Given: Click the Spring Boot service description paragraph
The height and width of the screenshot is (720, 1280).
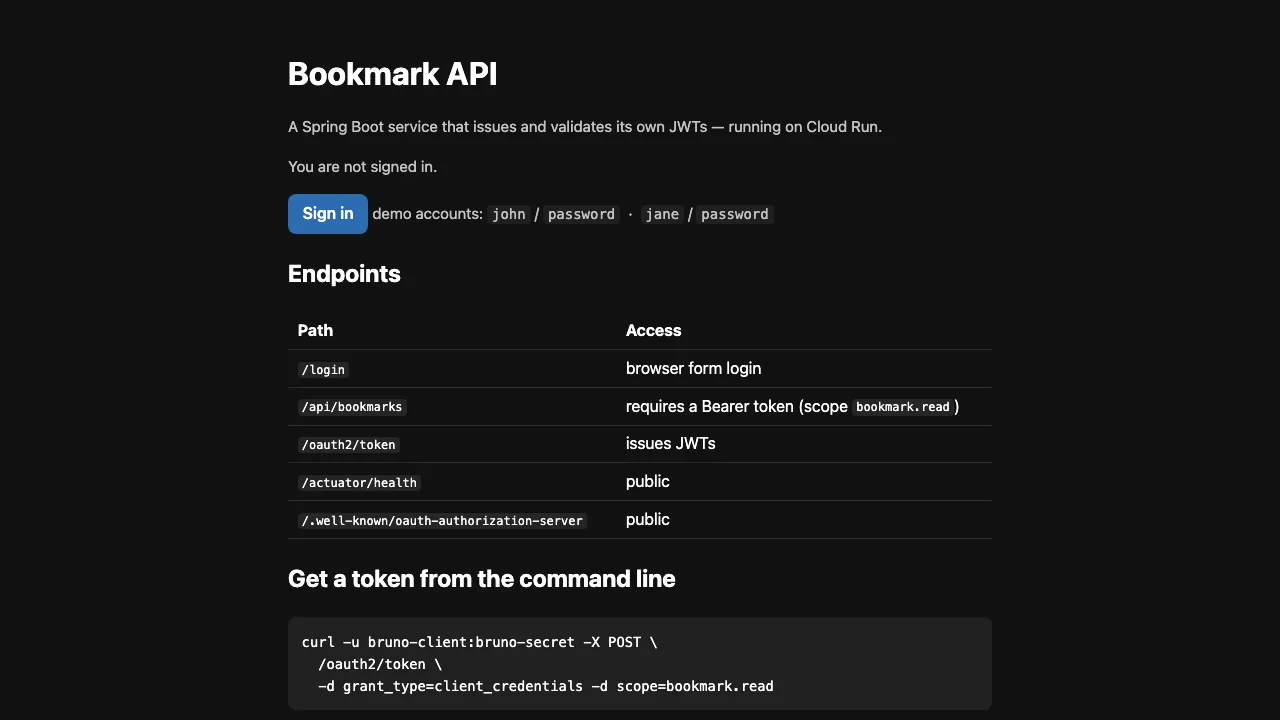Looking at the screenshot, I should coord(585,127).
